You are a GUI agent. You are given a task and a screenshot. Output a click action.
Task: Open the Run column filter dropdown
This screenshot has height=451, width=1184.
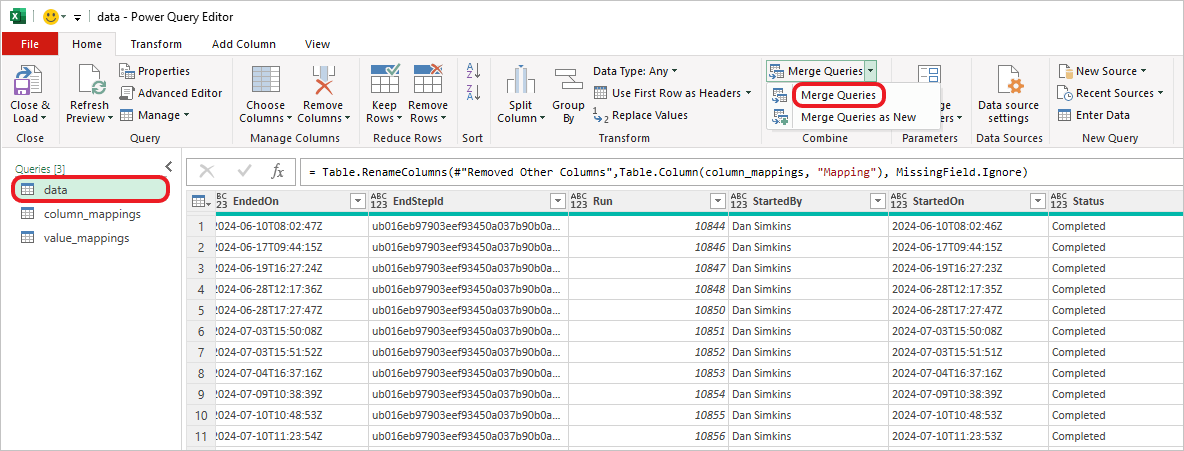click(717, 202)
